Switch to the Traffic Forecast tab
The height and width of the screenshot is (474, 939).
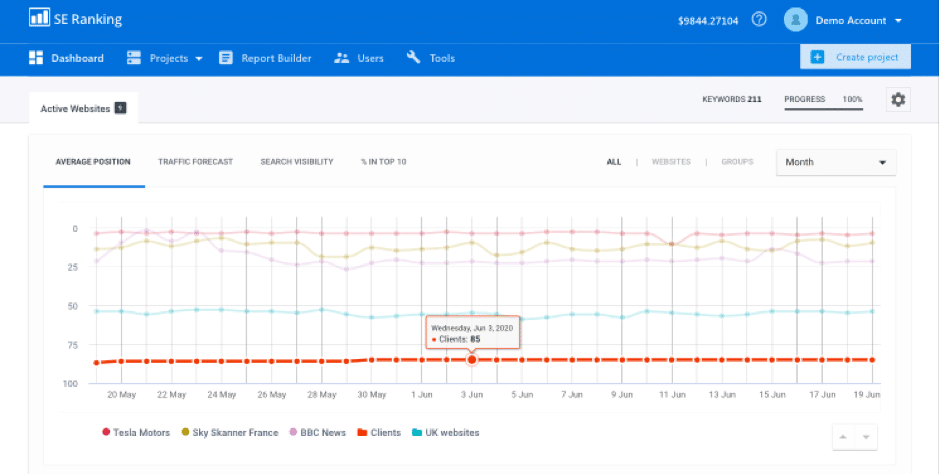pos(195,162)
